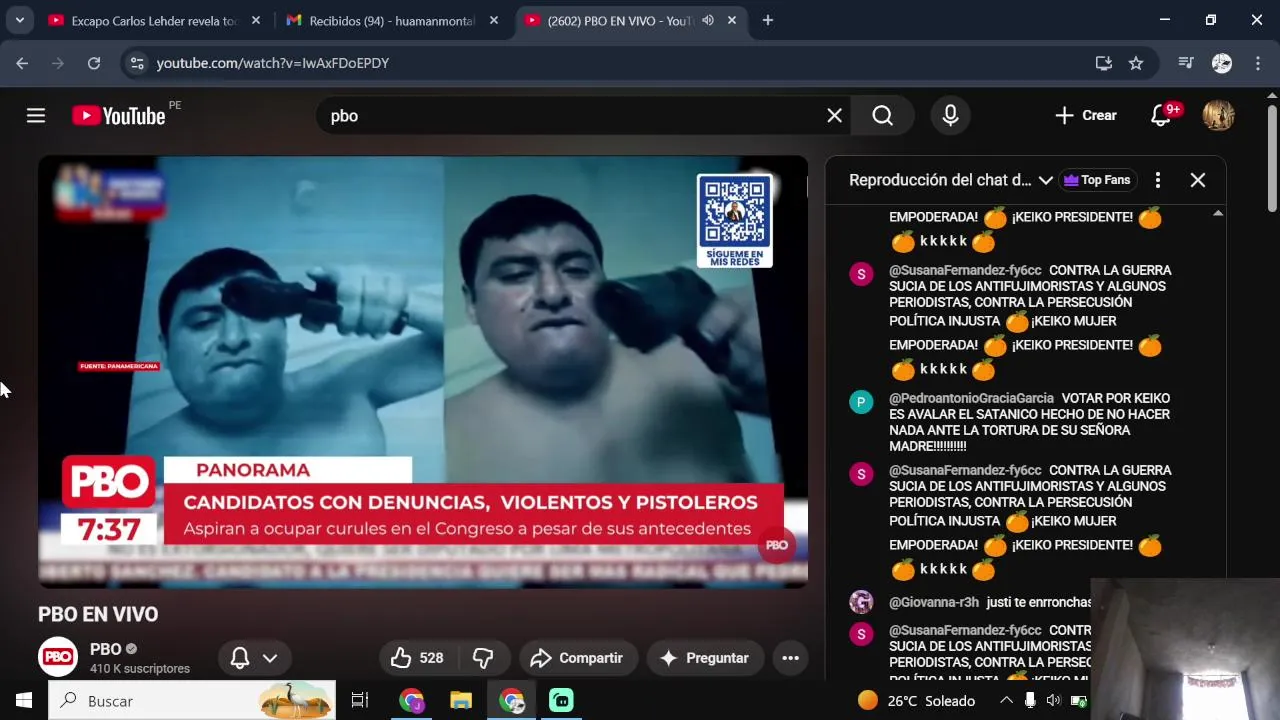Open @Giovanna-r3h chat author name
The image size is (1280, 720).
coord(934,602)
